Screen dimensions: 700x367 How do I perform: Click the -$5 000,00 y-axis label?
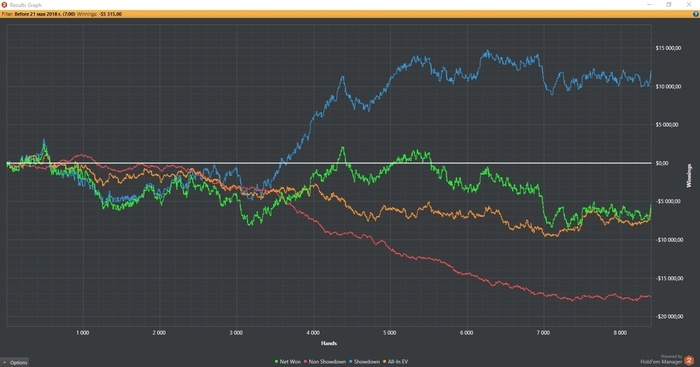pos(668,201)
